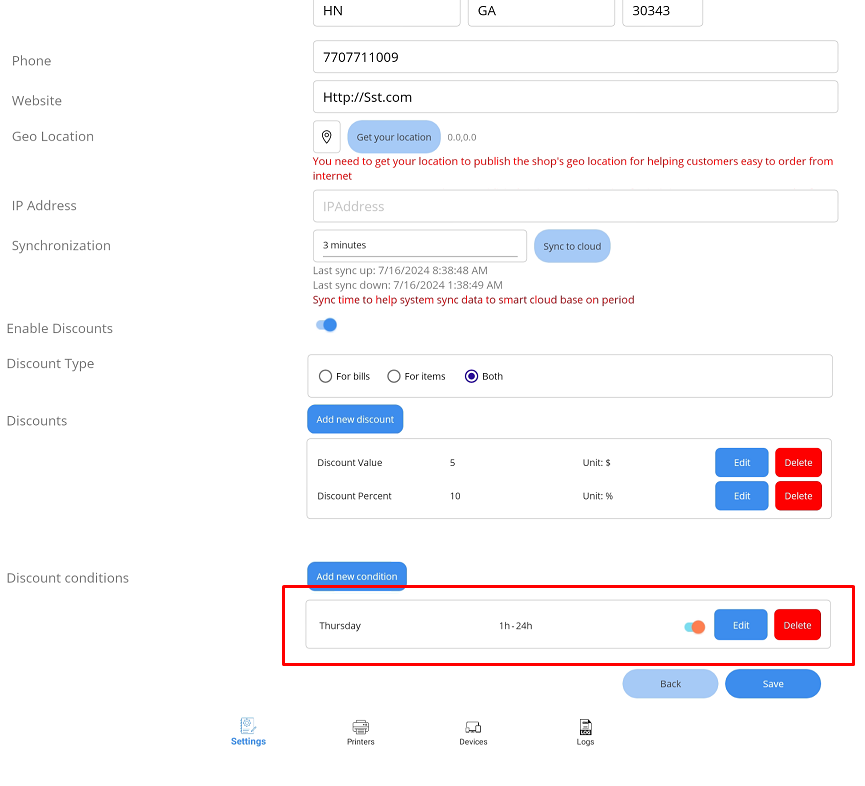Save the shop settings
This screenshot has width=865, height=786.
point(772,684)
